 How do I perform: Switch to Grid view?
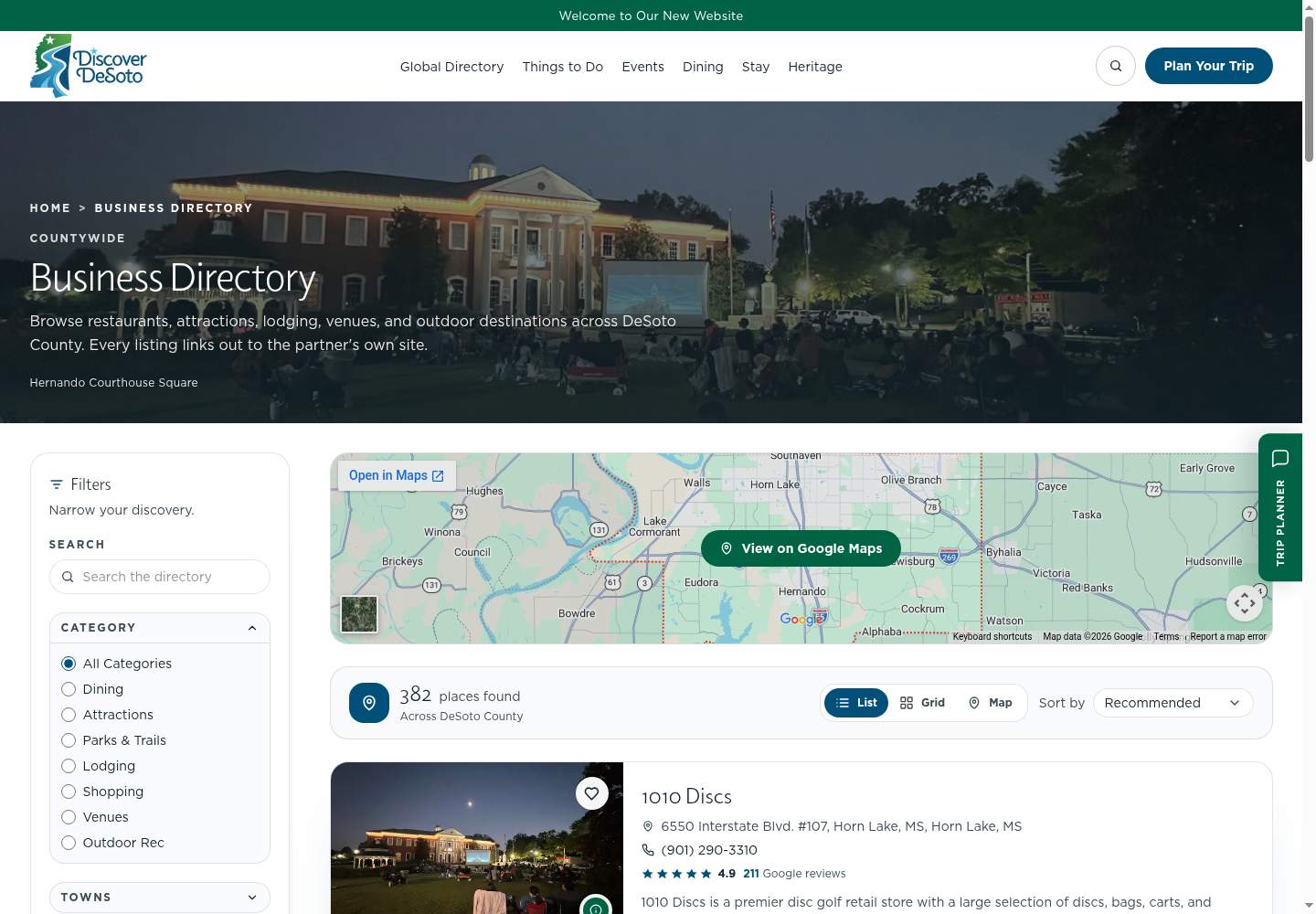(x=922, y=703)
